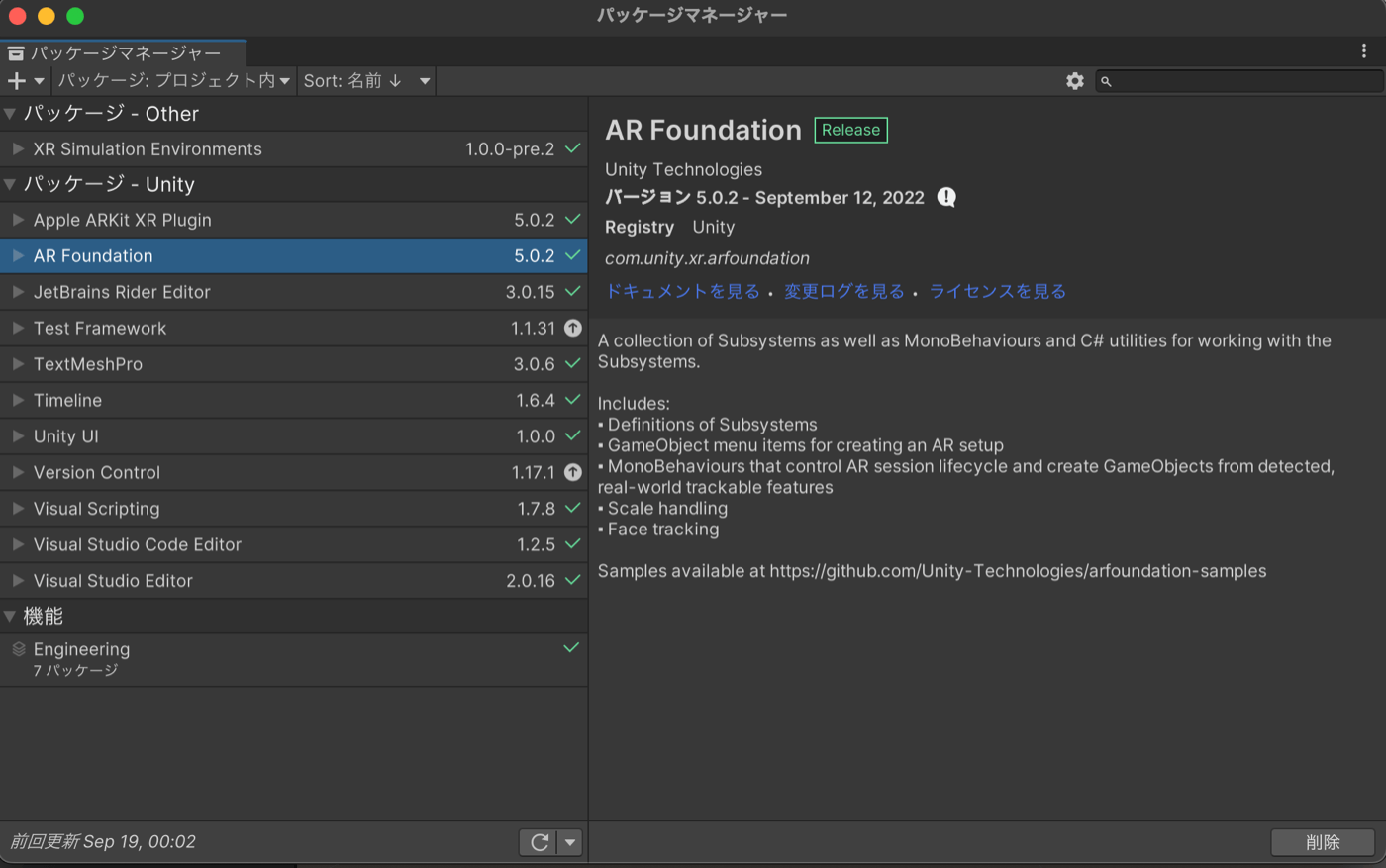Select the Visual Scripting package

tap(294, 509)
